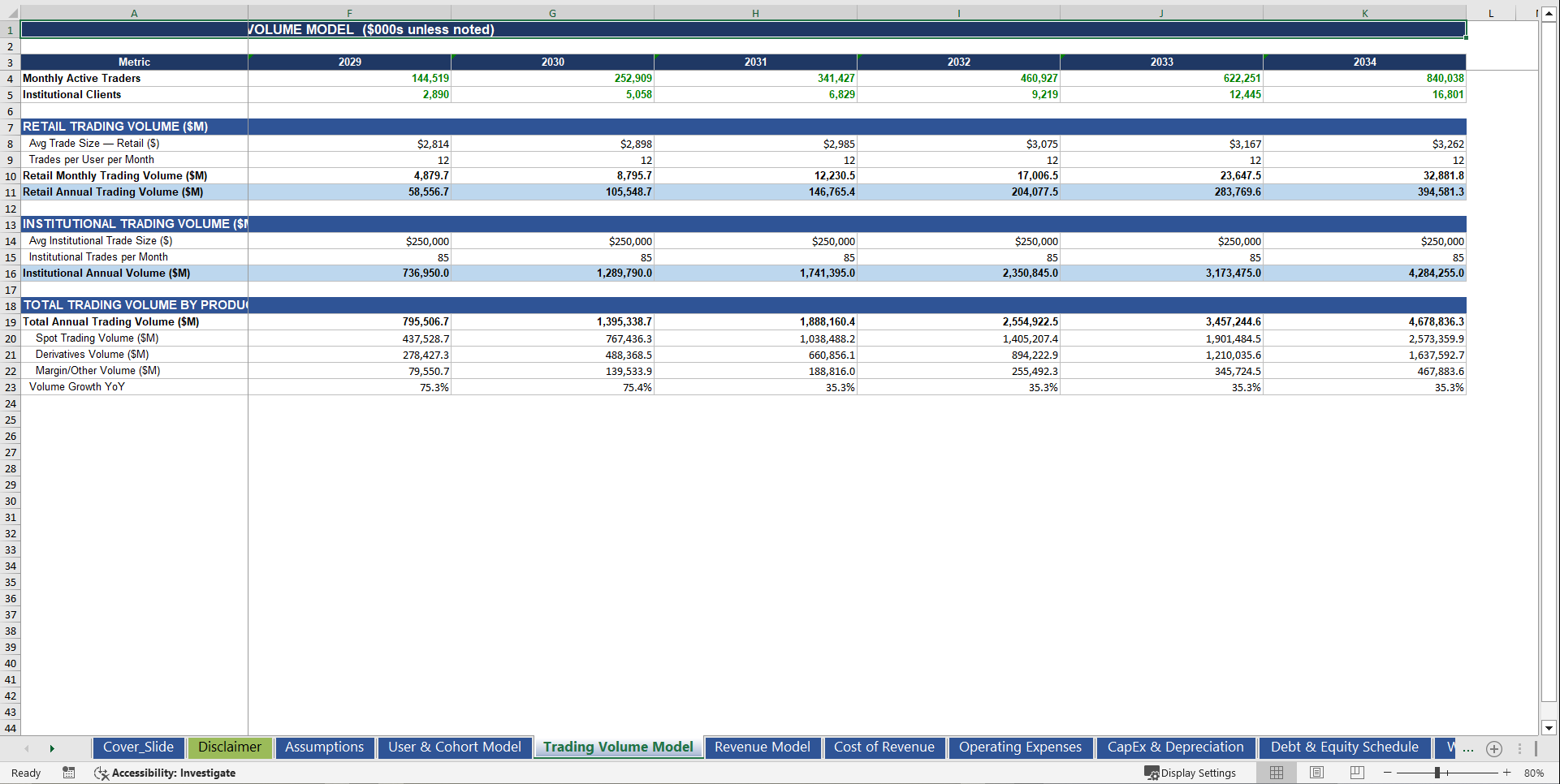Start macro recording via status bar icon
Viewport: 1560px width, 784px height.
(x=69, y=773)
